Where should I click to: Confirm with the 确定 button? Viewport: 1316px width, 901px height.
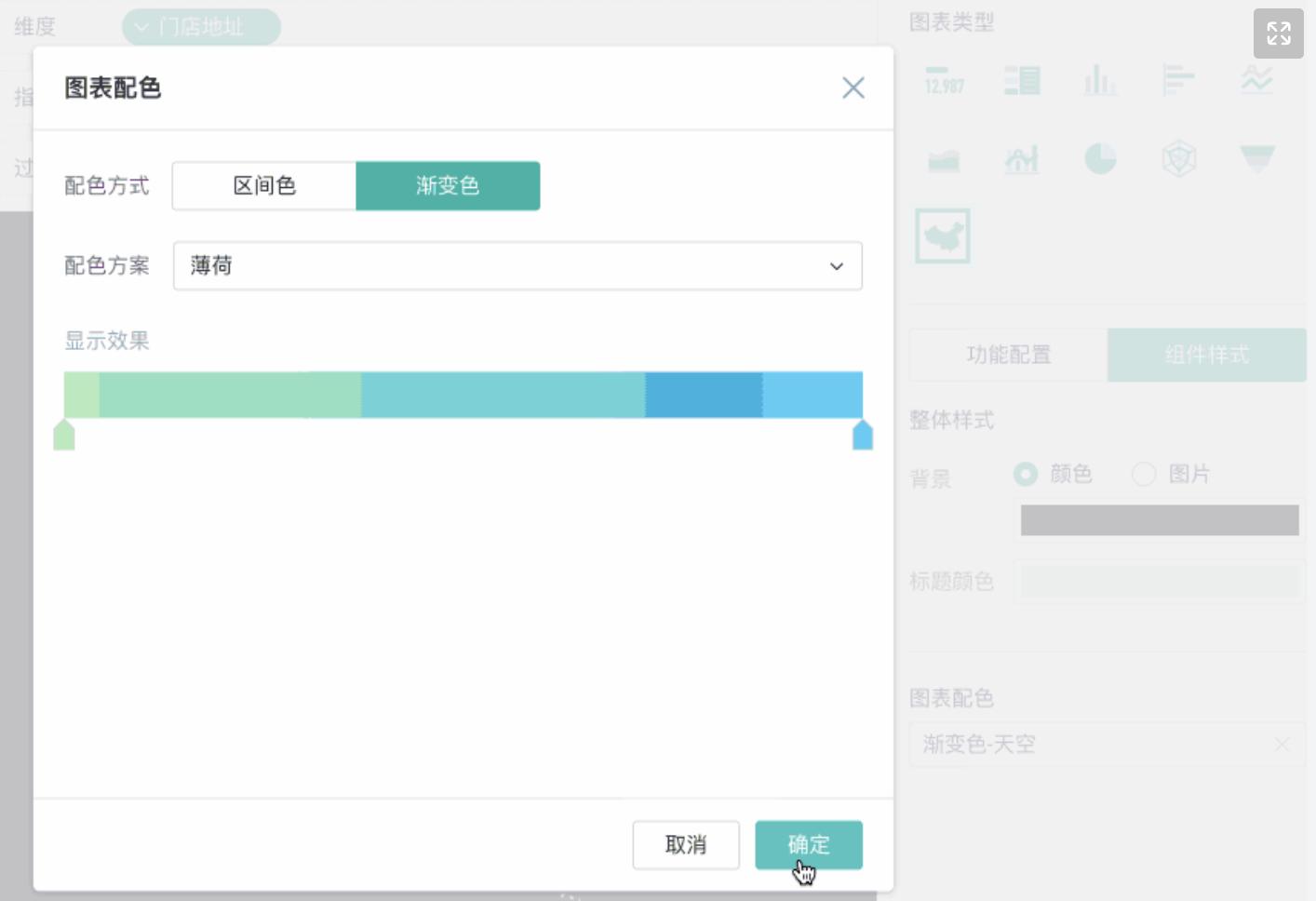(x=808, y=844)
